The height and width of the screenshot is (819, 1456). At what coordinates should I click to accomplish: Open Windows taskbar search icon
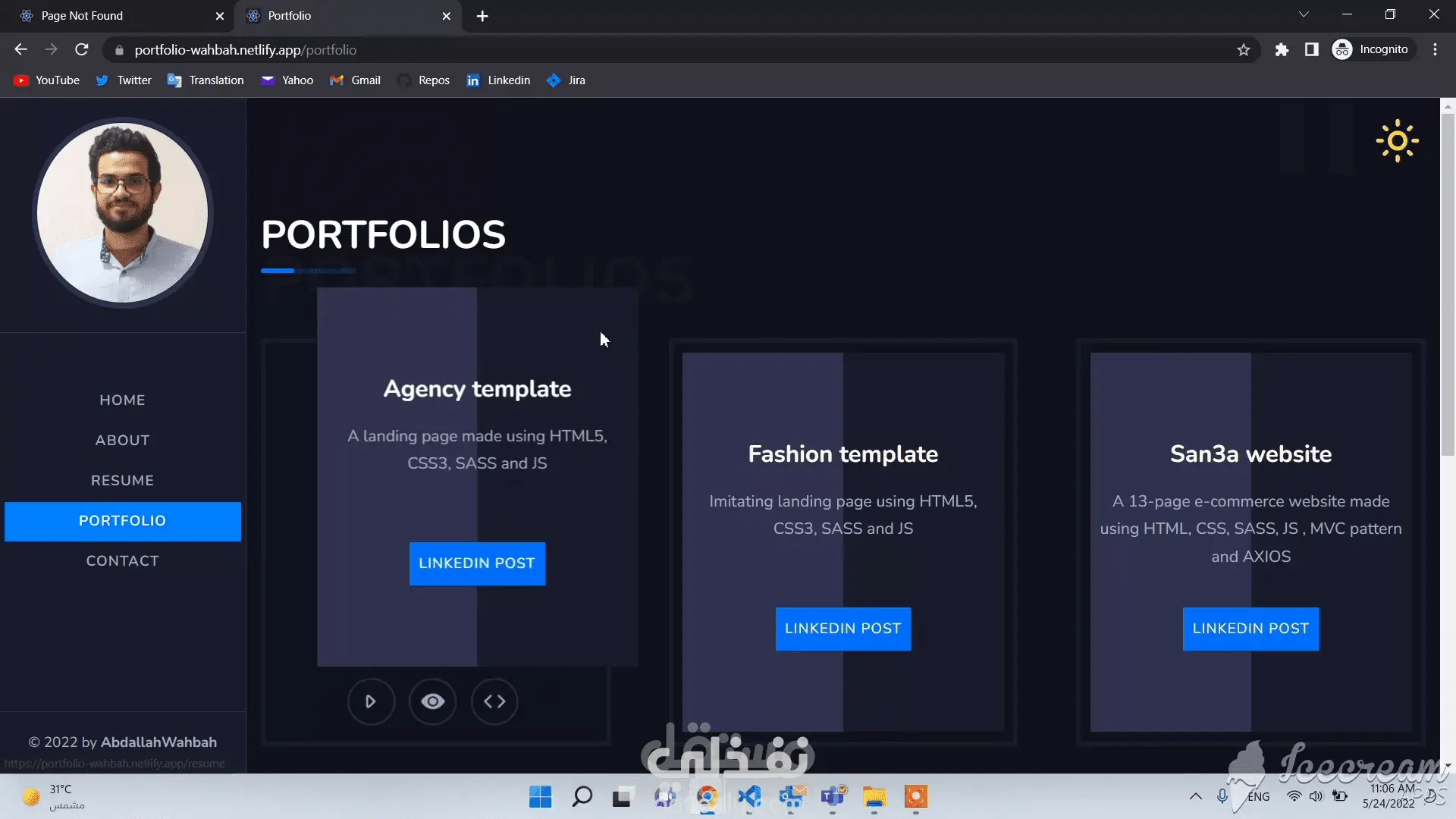(x=582, y=797)
